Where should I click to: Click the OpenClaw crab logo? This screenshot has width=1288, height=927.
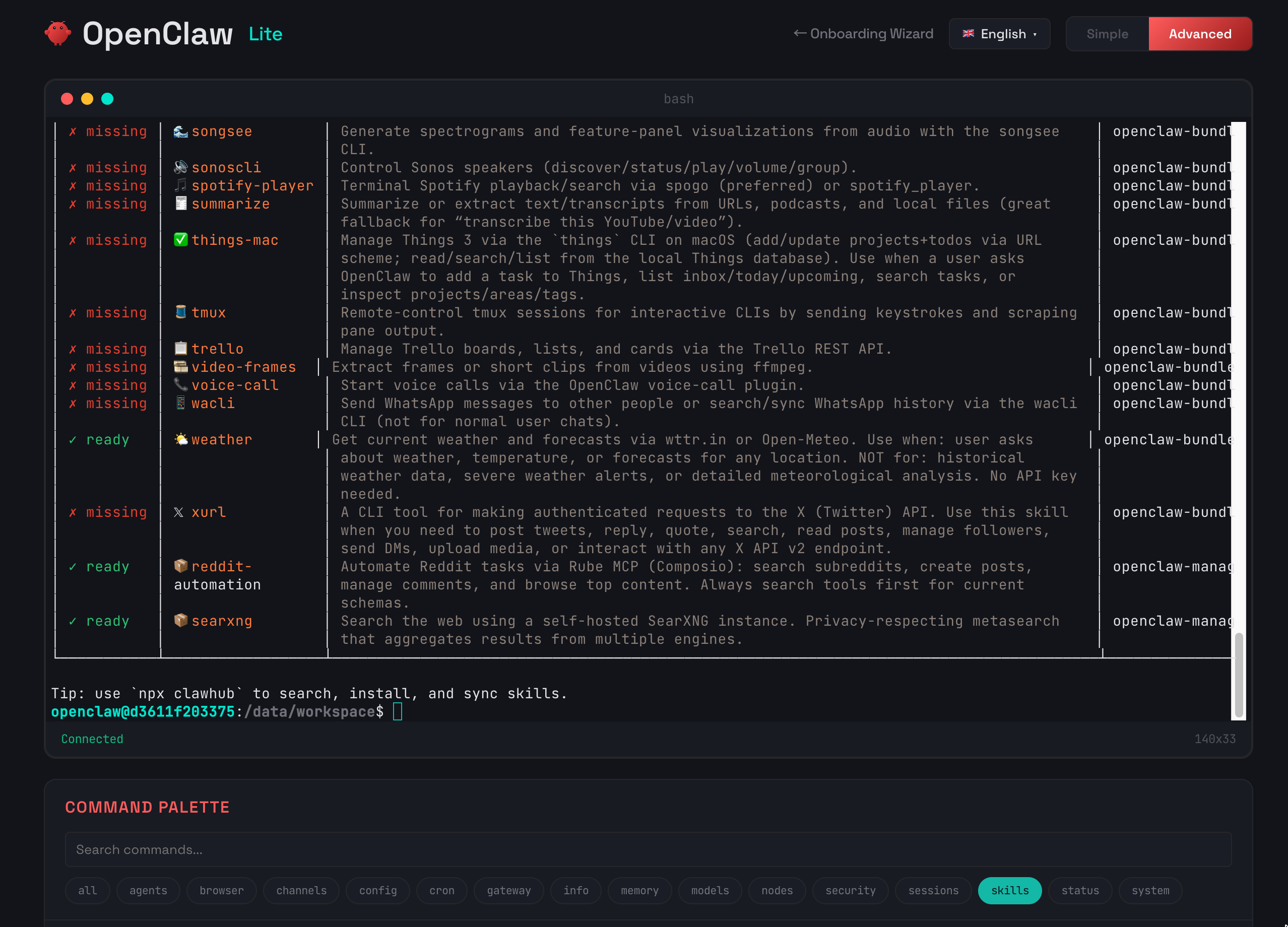[x=57, y=33]
